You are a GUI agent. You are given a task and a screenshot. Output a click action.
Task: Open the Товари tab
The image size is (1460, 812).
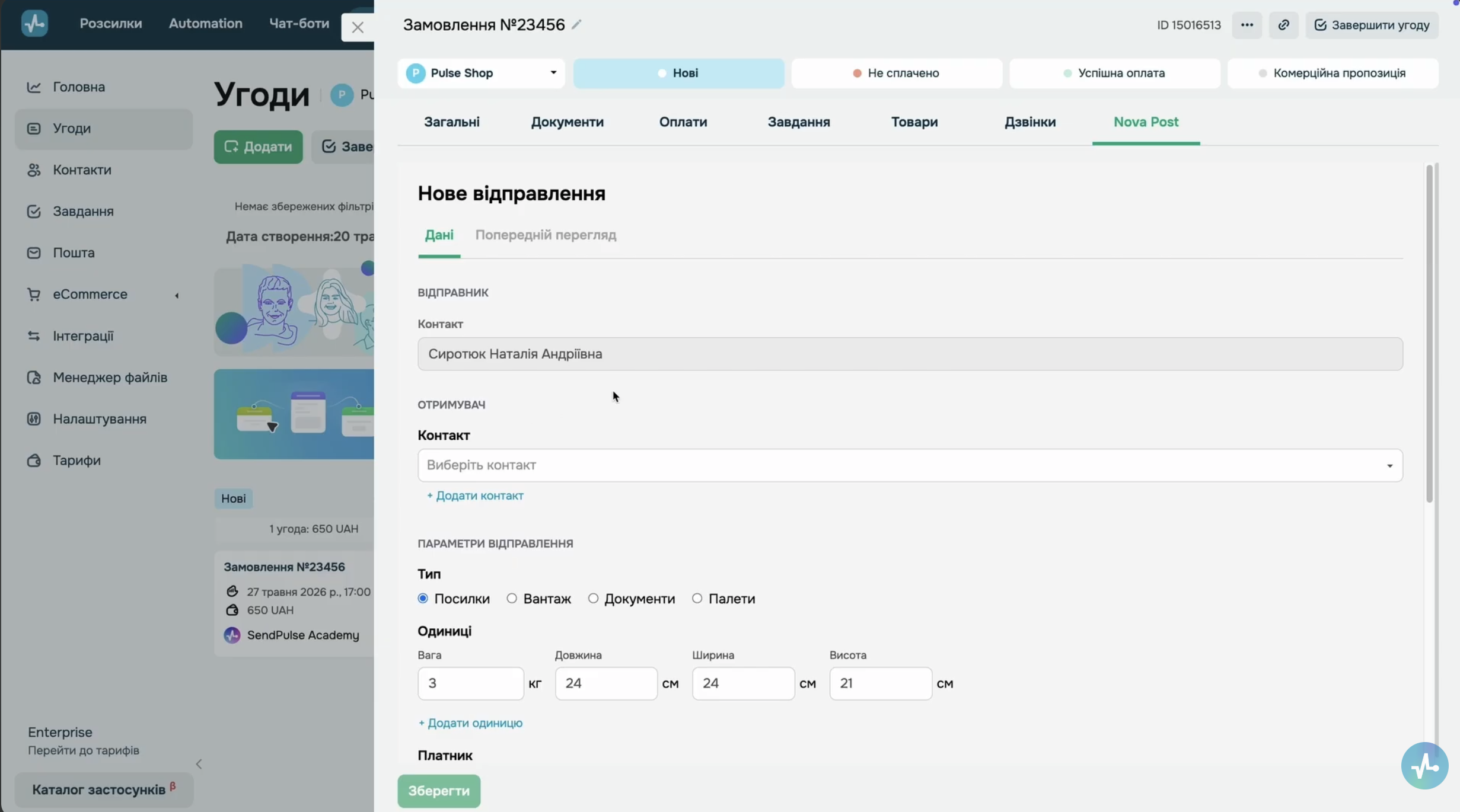pos(914,122)
